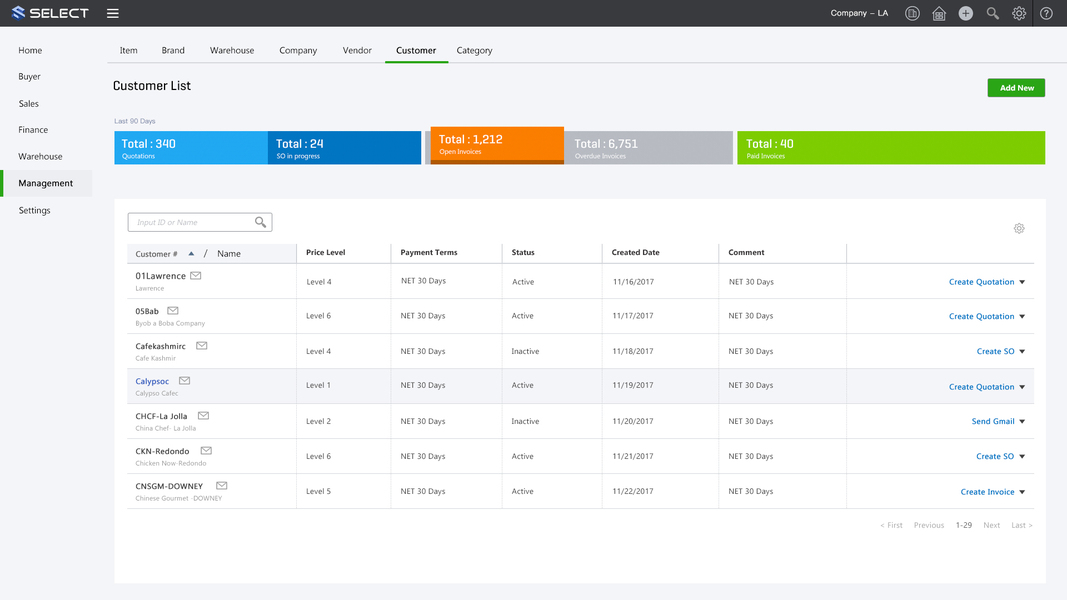Go to Next page in pagination

(x=991, y=525)
